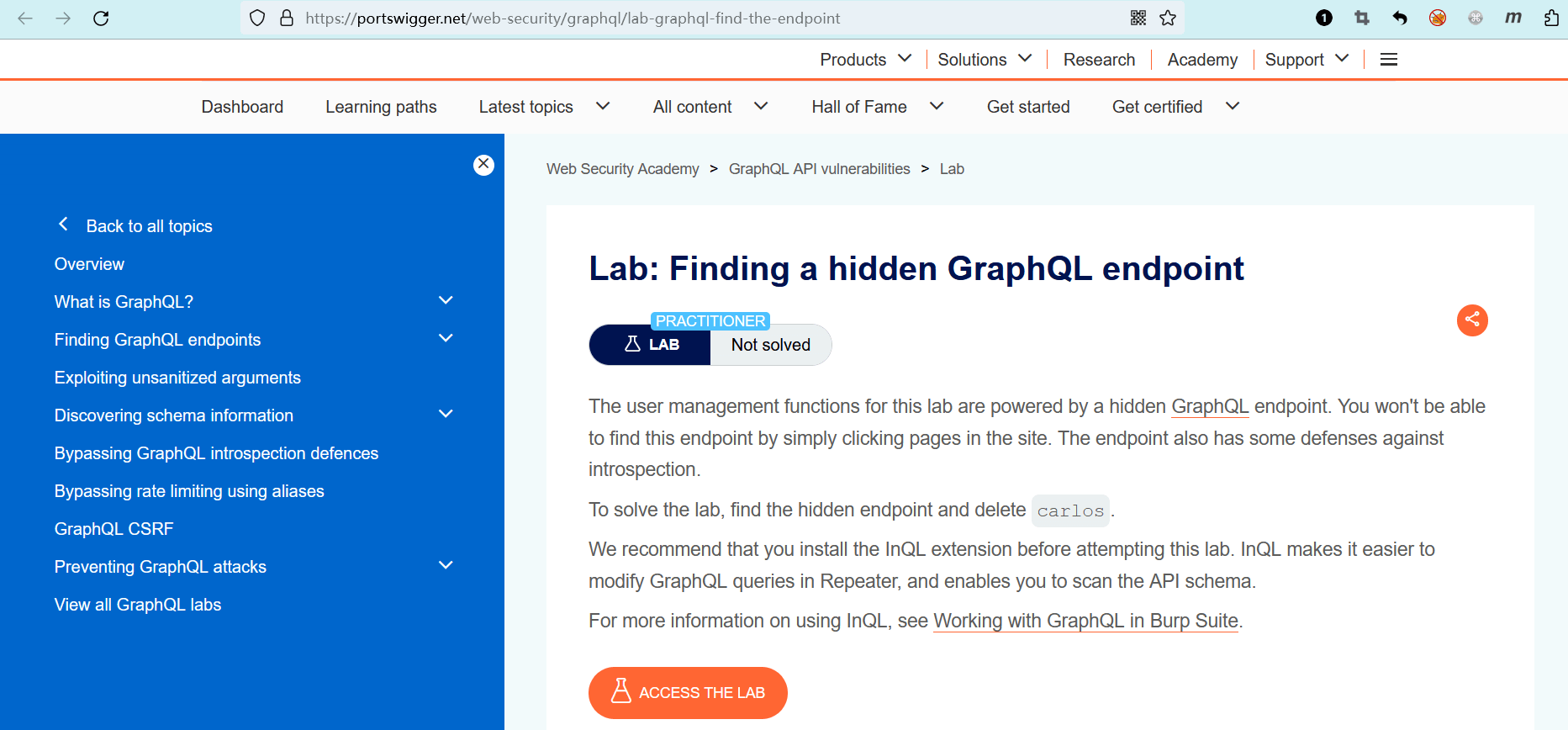Go to the Dashboard tab
Viewport: 1568px width, 730px height.
click(242, 107)
